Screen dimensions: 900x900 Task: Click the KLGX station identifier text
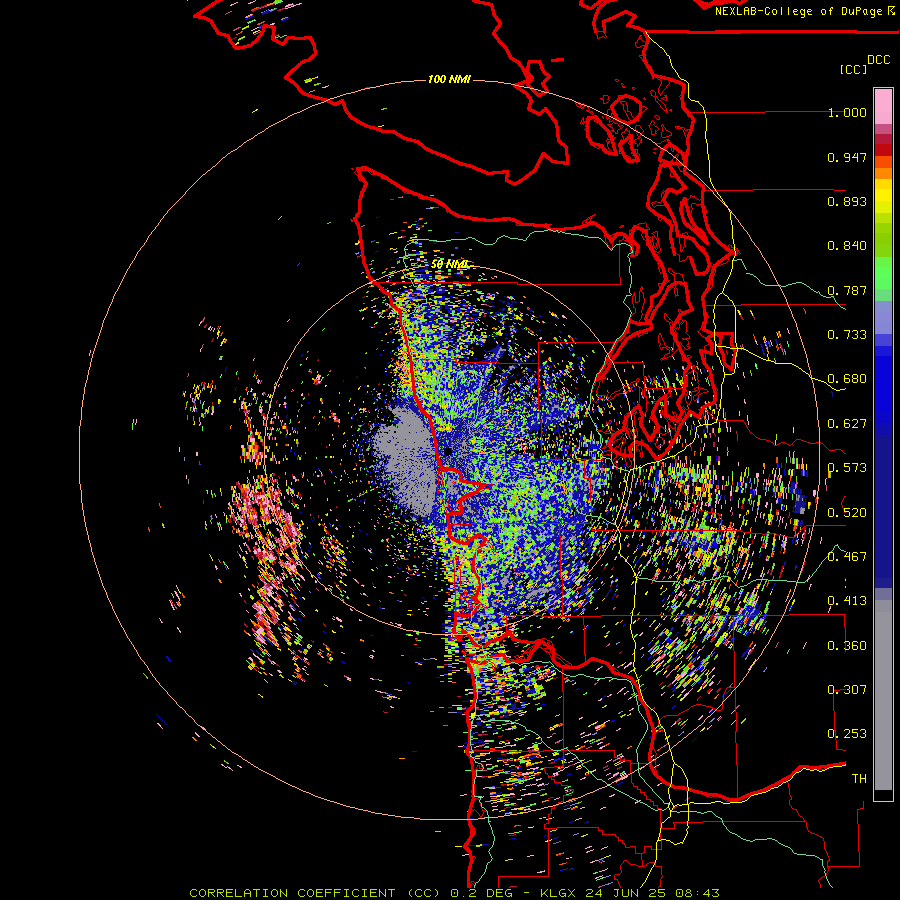click(x=558, y=893)
